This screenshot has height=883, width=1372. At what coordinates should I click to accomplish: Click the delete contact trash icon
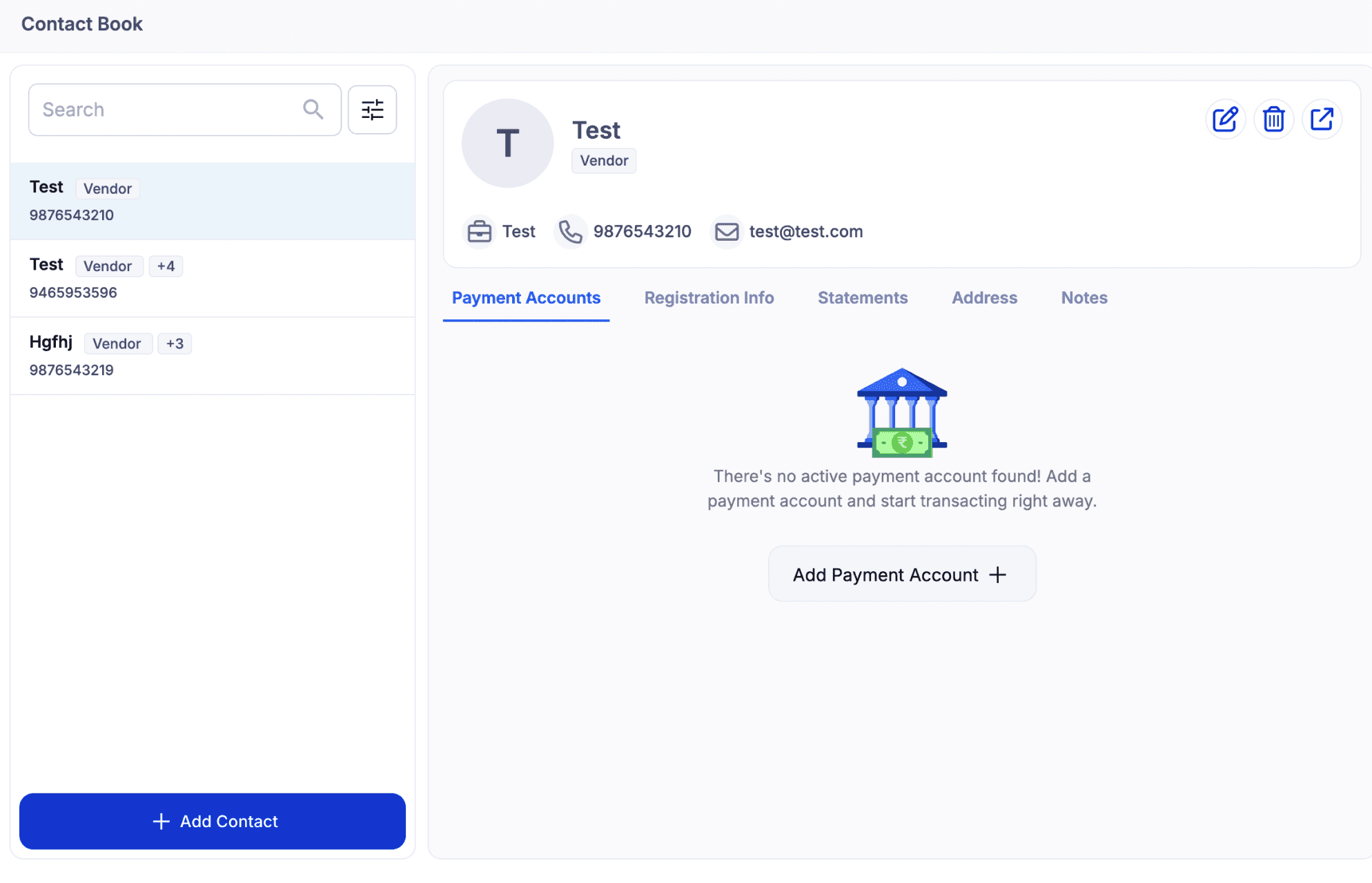(1273, 119)
